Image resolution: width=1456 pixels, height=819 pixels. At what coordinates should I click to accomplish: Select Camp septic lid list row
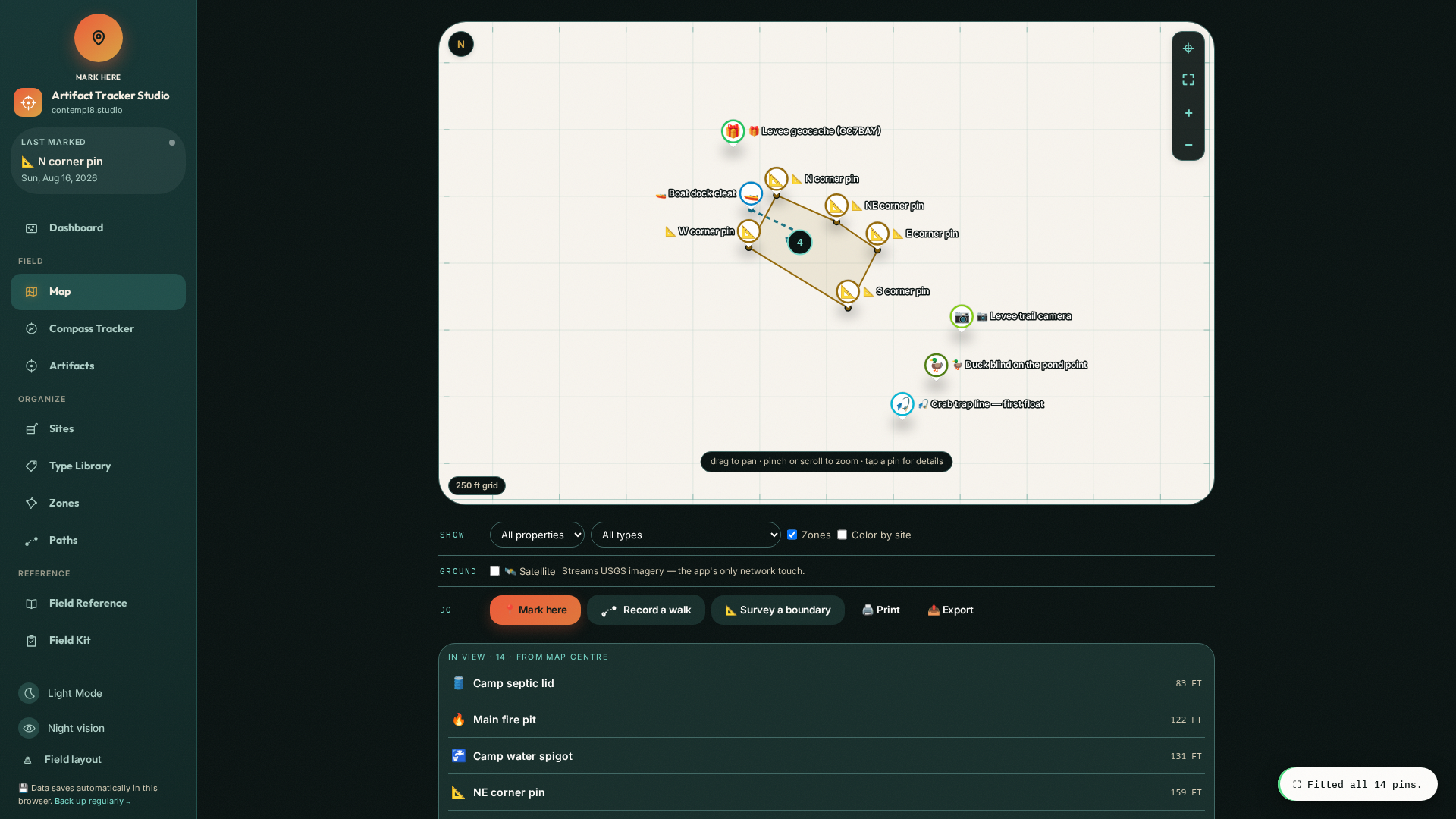click(x=827, y=683)
